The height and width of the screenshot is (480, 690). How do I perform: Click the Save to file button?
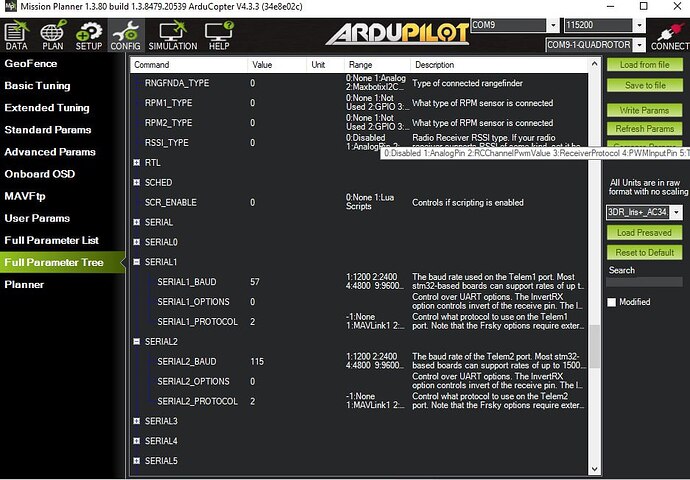coord(645,85)
